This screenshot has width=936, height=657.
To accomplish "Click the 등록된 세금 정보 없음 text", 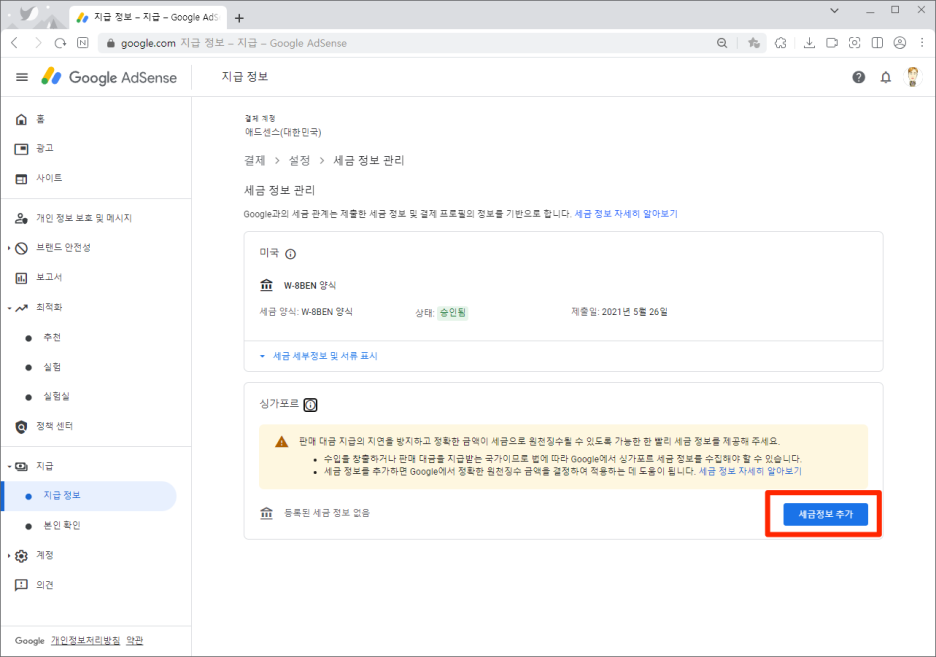I will tap(327, 513).
